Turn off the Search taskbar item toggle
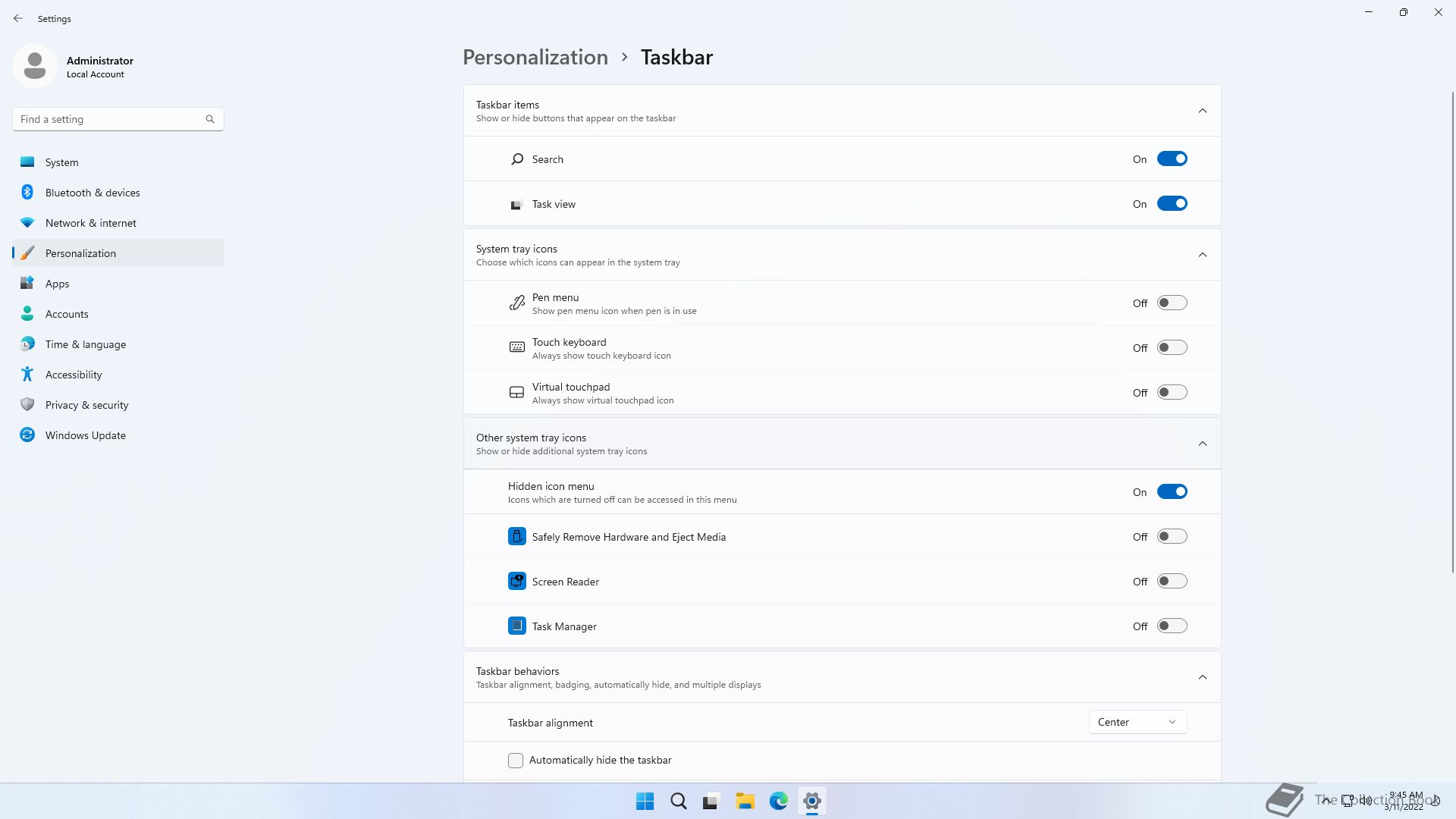 pos(1172,159)
